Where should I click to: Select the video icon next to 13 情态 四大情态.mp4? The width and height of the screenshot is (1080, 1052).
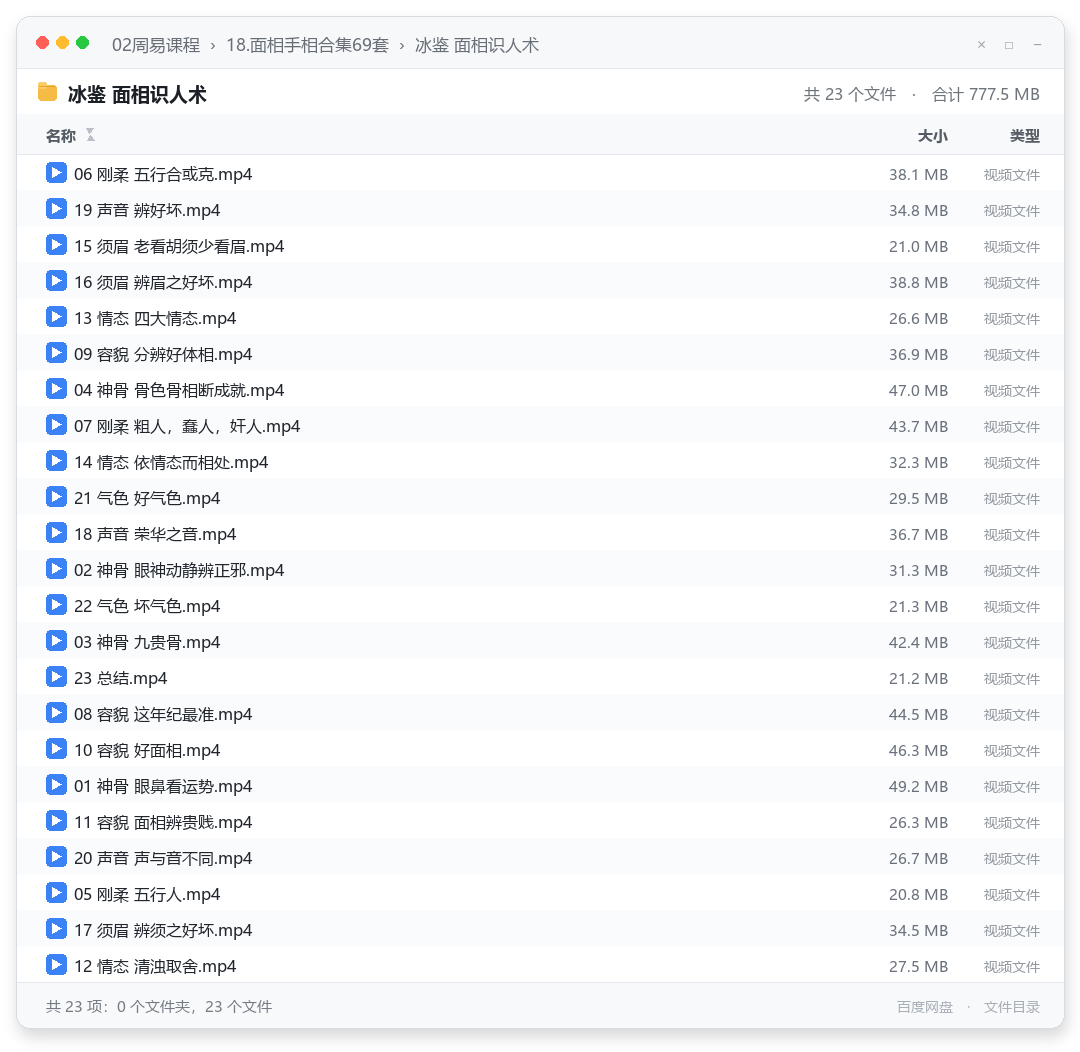(56, 317)
